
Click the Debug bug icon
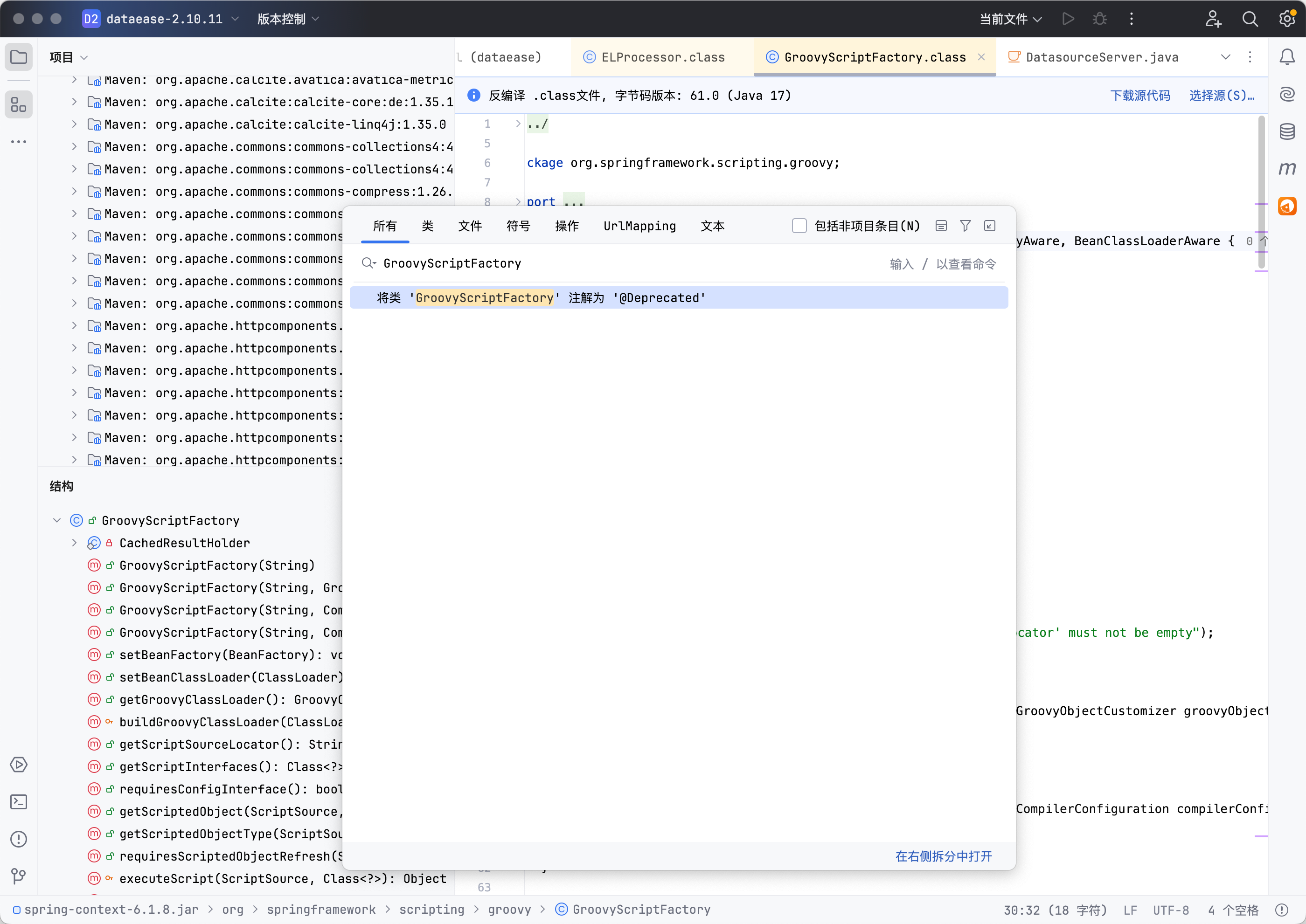pos(1100,19)
